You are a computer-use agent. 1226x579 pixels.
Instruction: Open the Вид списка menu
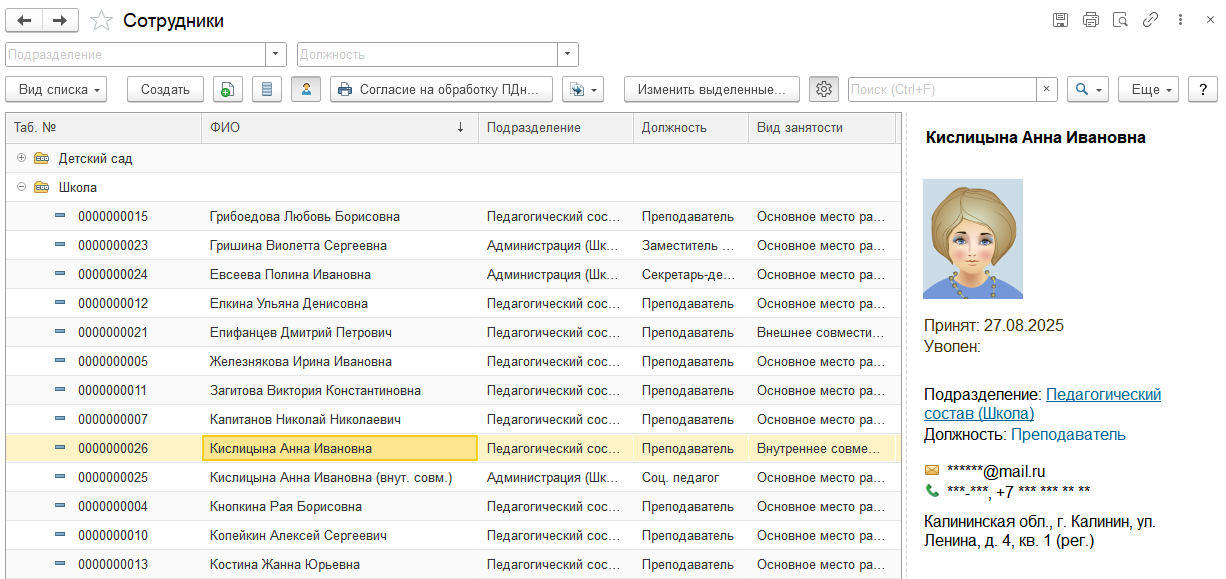click(61, 90)
